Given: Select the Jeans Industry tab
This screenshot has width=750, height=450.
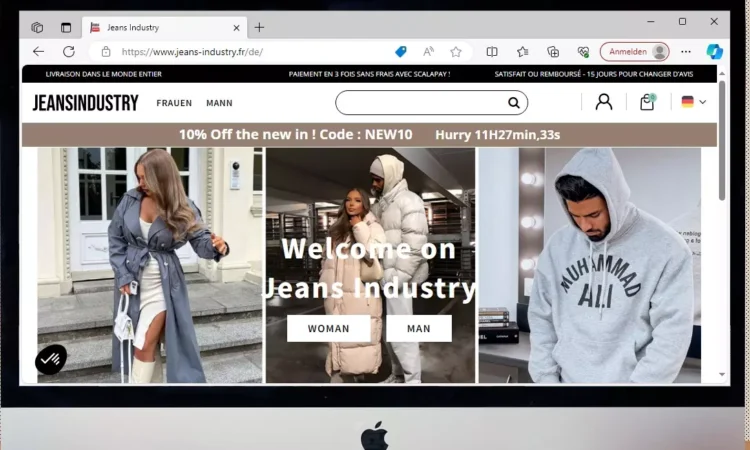Looking at the screenshot, I should [165, 28].
